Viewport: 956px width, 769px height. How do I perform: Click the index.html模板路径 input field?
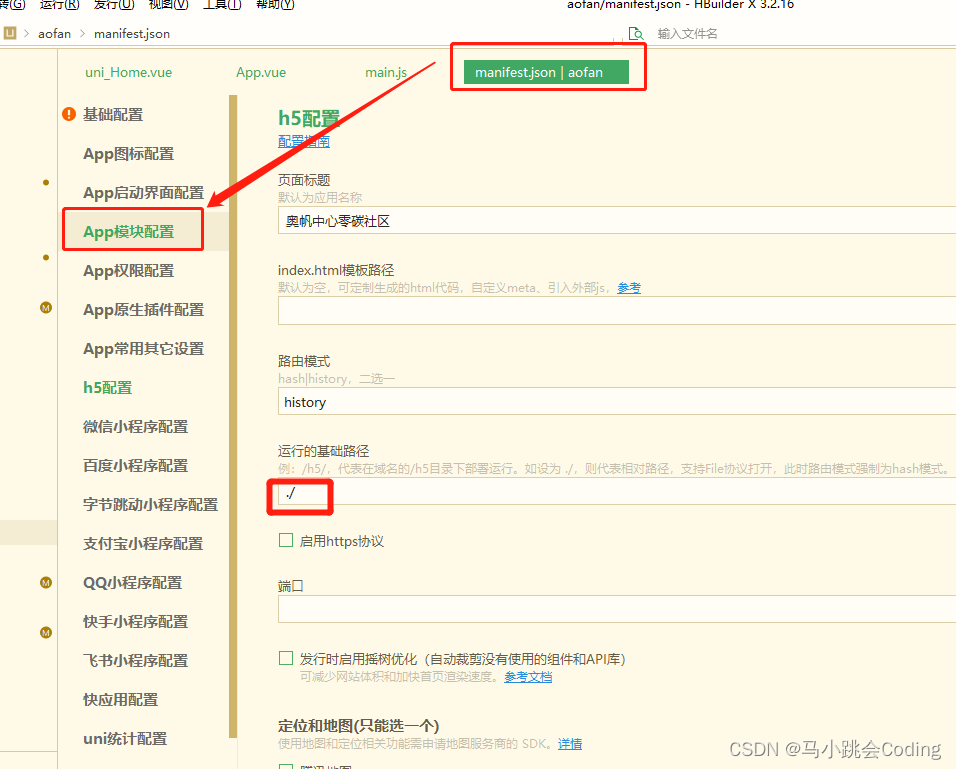coord(616,310)
